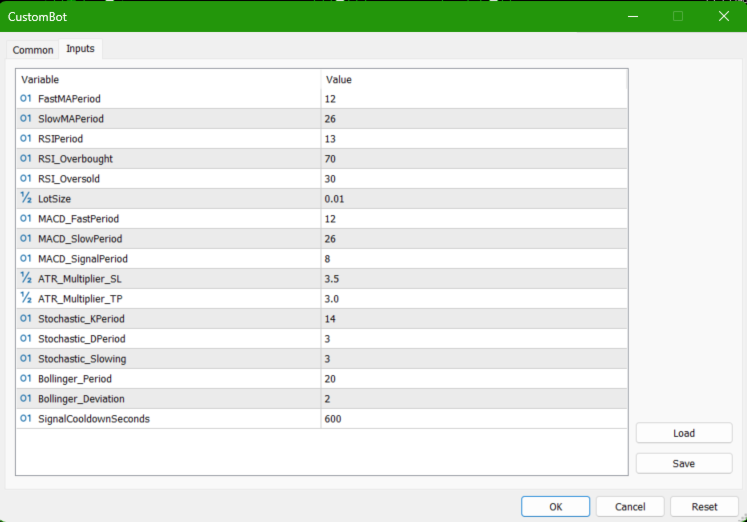Edit the MACD_SignalPeriod value 8
The image size is (747, 522).
(474, 259)
